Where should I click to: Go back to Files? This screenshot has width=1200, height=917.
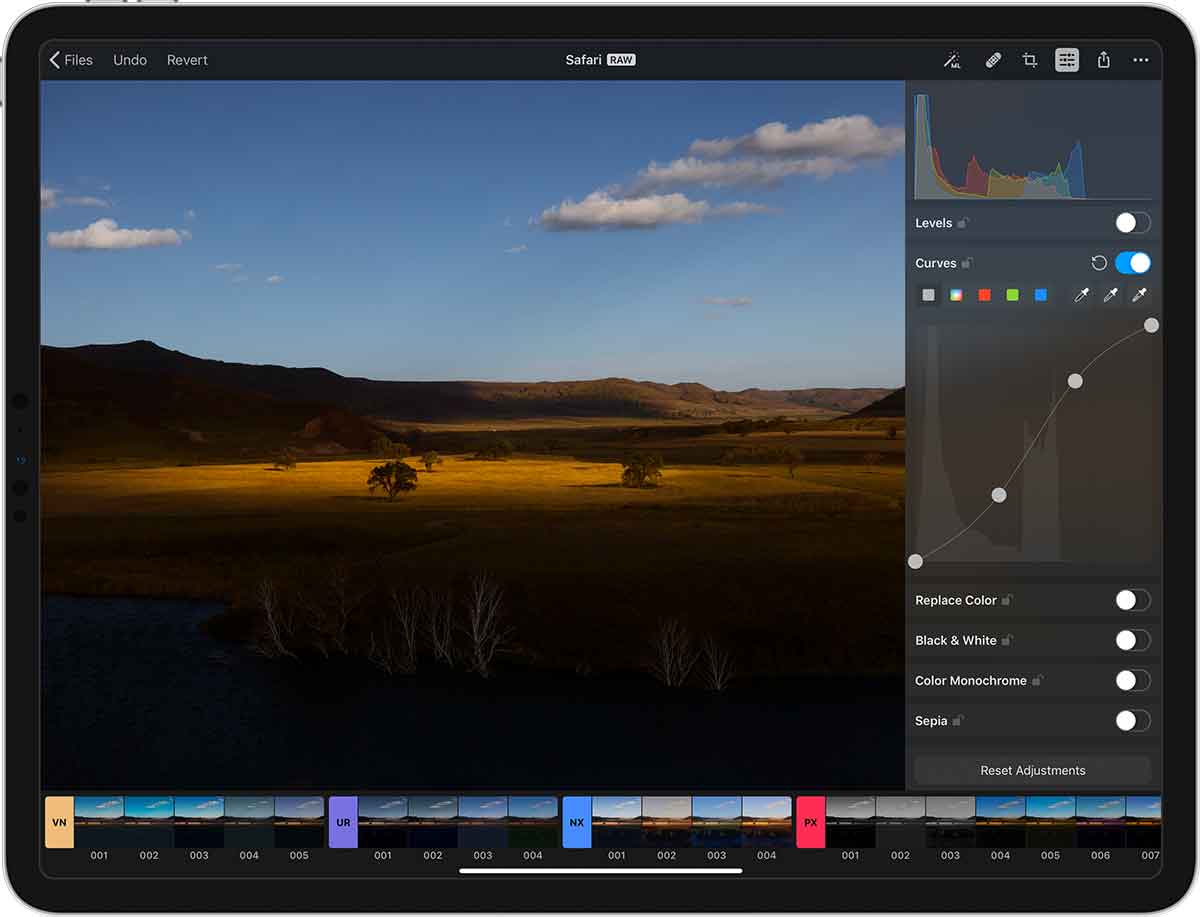[x=71, y=61]
